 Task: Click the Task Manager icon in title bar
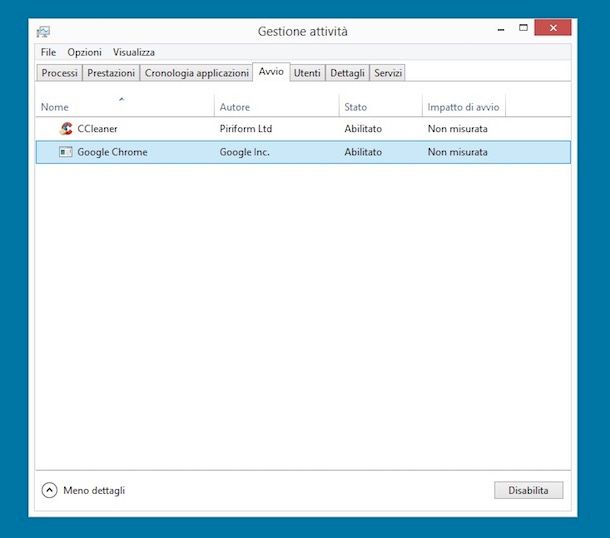click(x=43, y=32)
